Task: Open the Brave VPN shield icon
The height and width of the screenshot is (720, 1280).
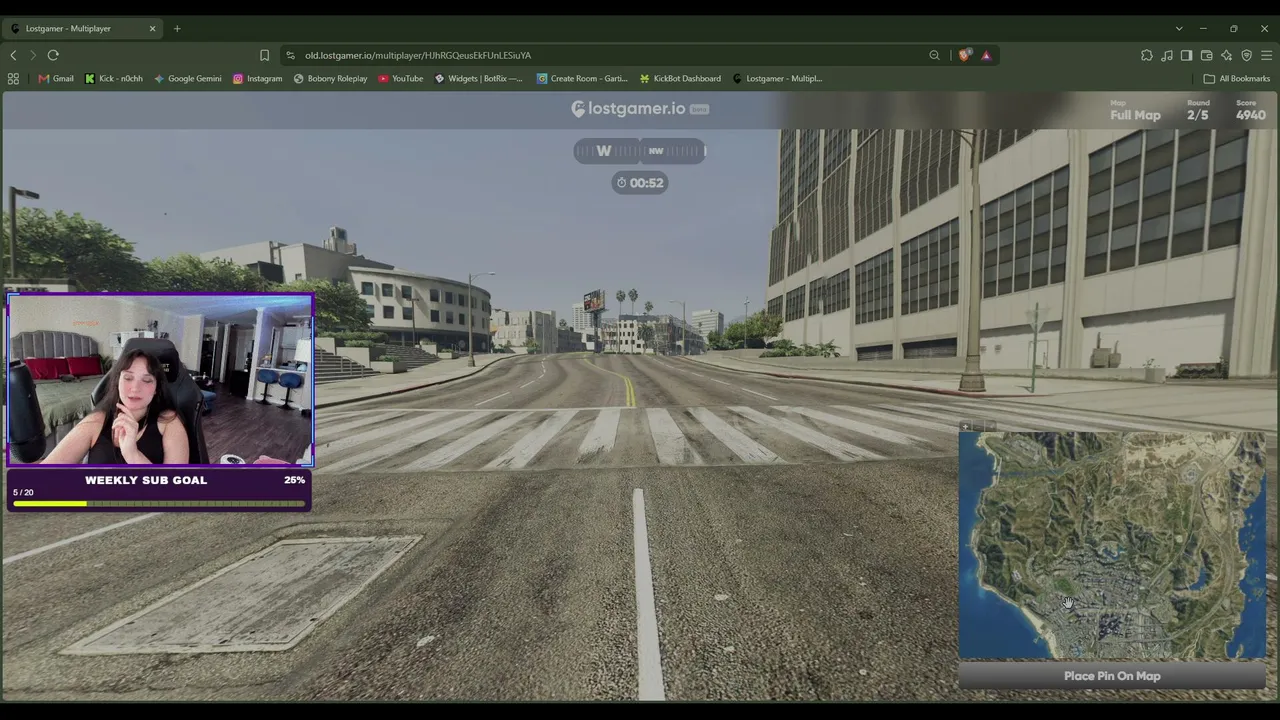Action: [1246, 55]
